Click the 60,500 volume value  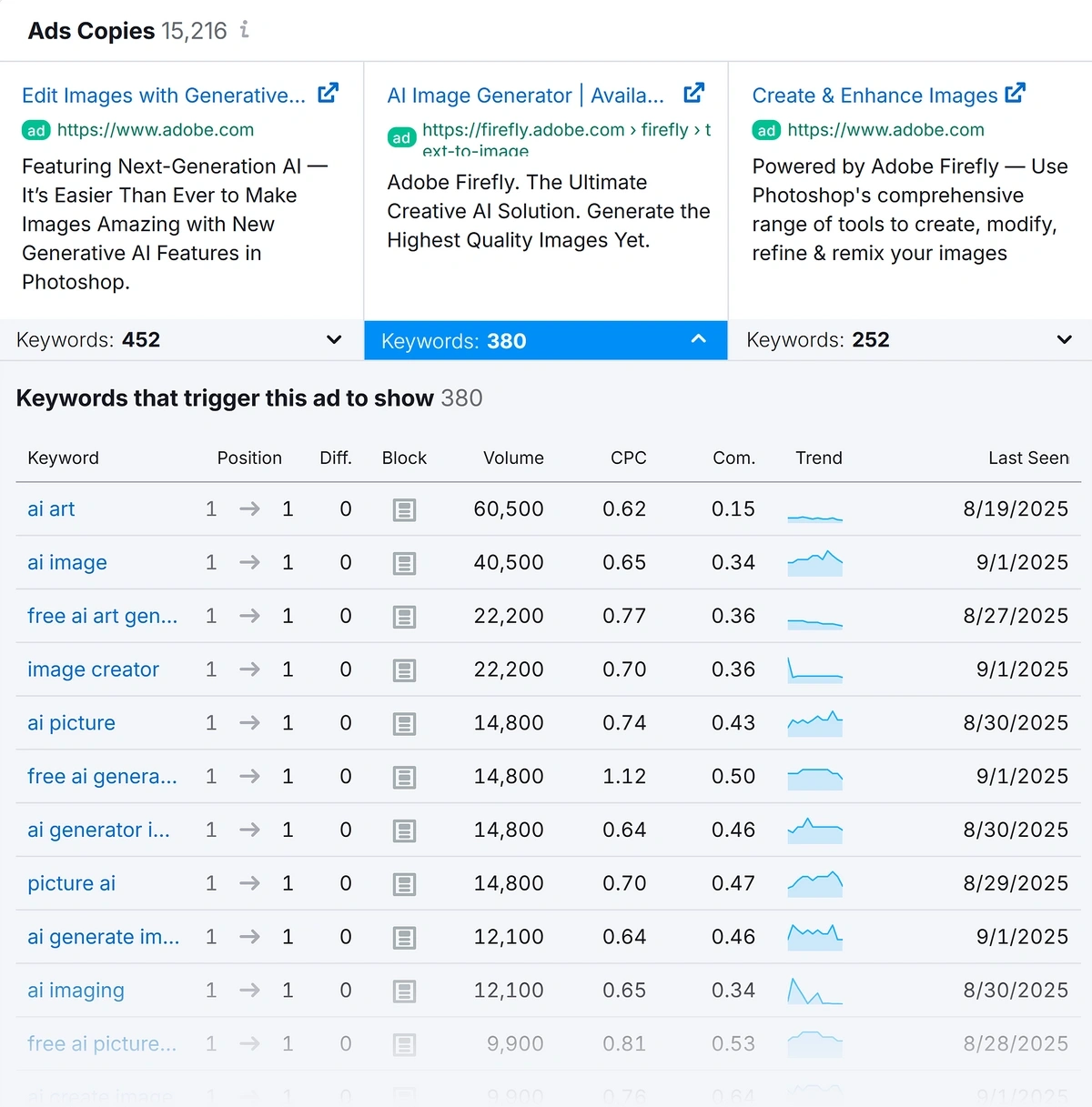[x=509, y=509]
